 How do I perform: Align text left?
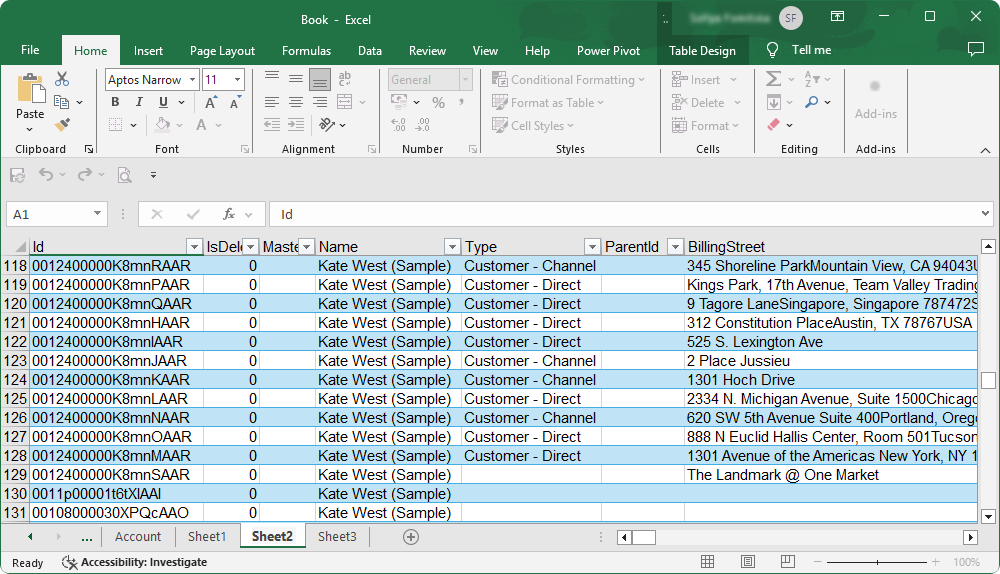click(272, 102)
